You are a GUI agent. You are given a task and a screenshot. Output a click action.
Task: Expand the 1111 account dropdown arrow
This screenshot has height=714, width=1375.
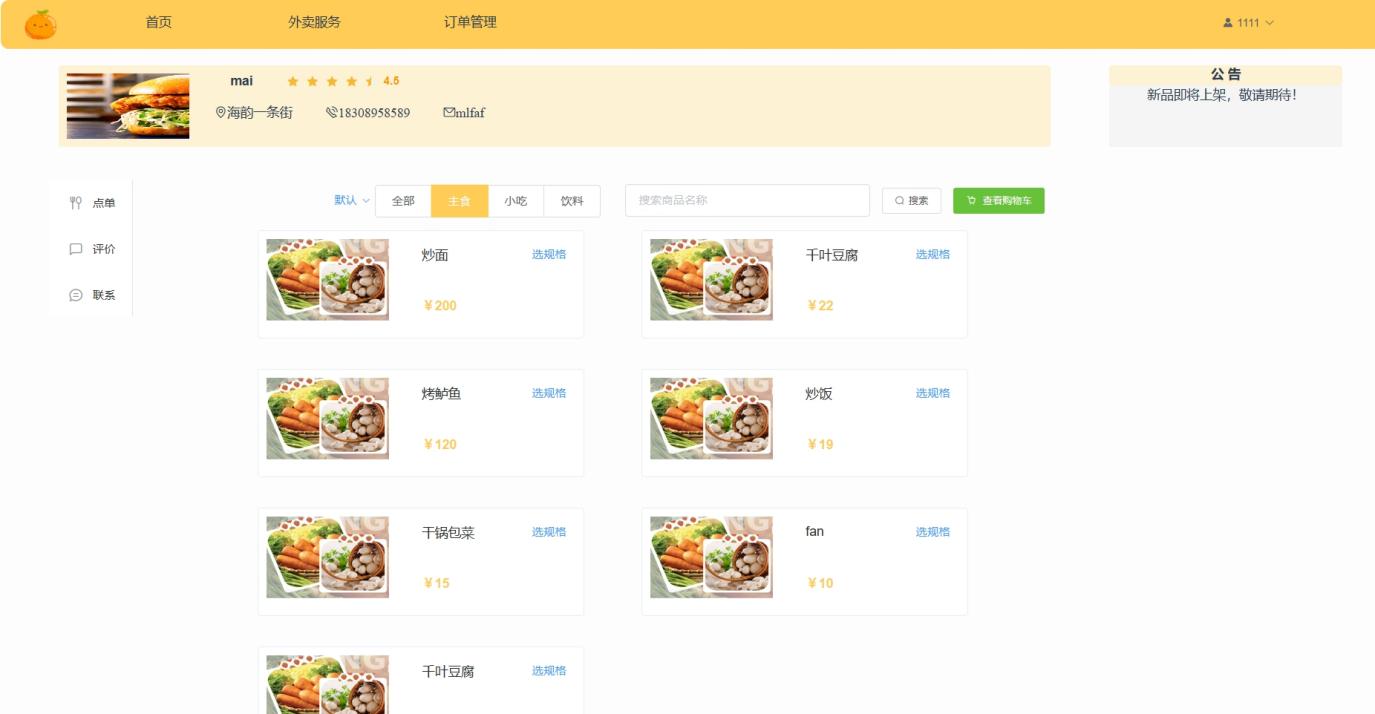pyautogui.click(x=1270, y=23)
